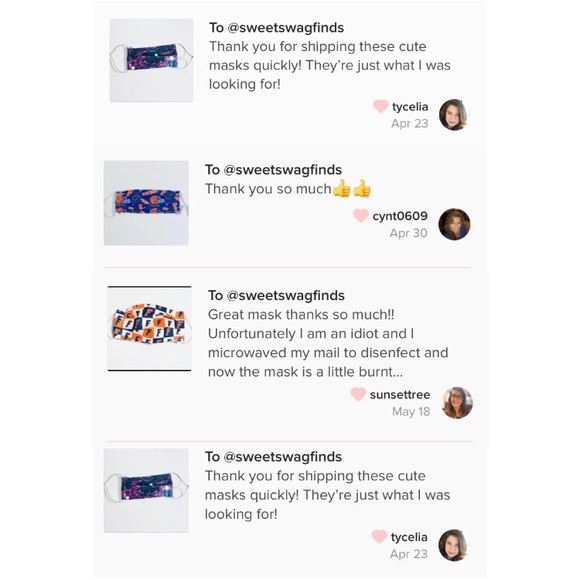Tap the heart icon next to cynt0609
The width and height of the screenshot is (580, 580).
[360, 215]
